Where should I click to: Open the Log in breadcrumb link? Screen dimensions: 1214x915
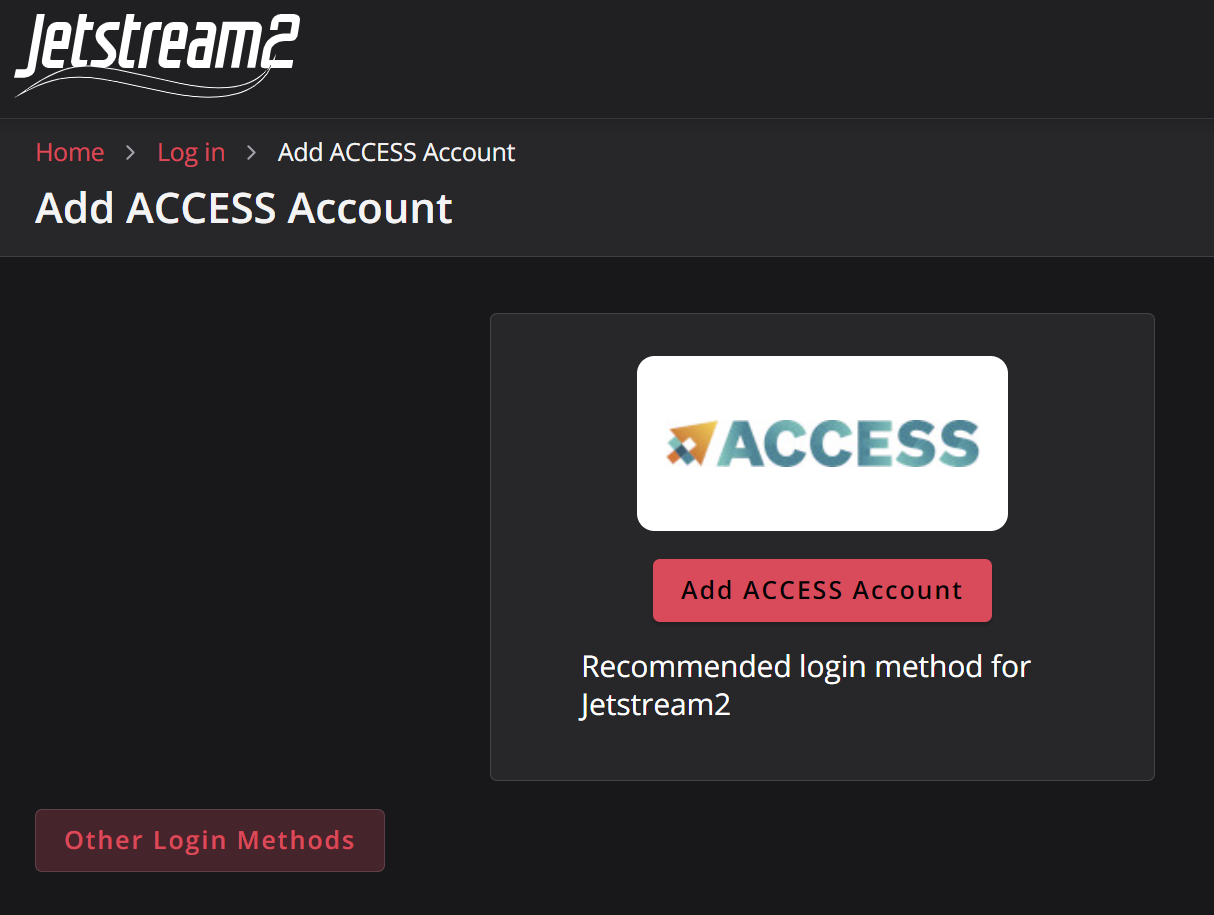coord(191,152)
